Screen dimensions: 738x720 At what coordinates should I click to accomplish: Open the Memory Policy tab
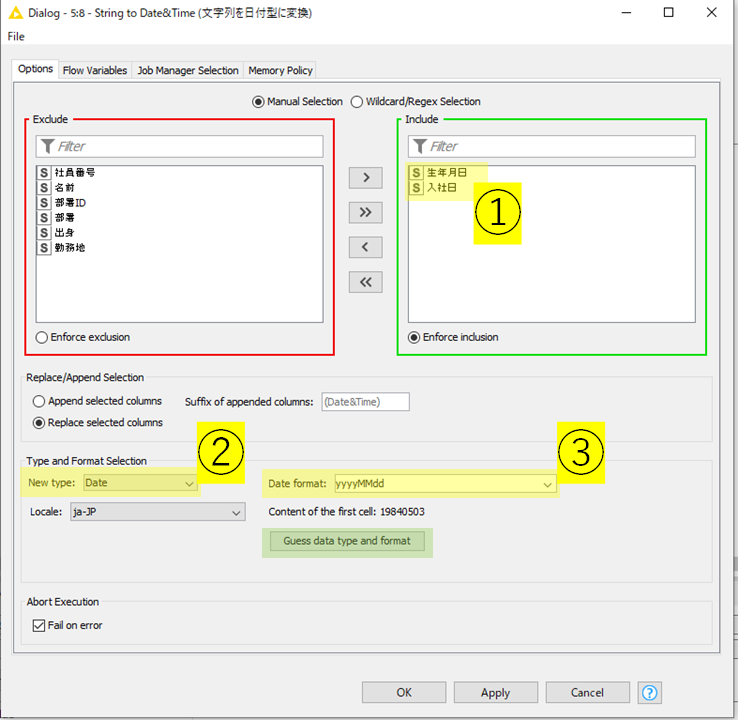(x=280, y=71)
